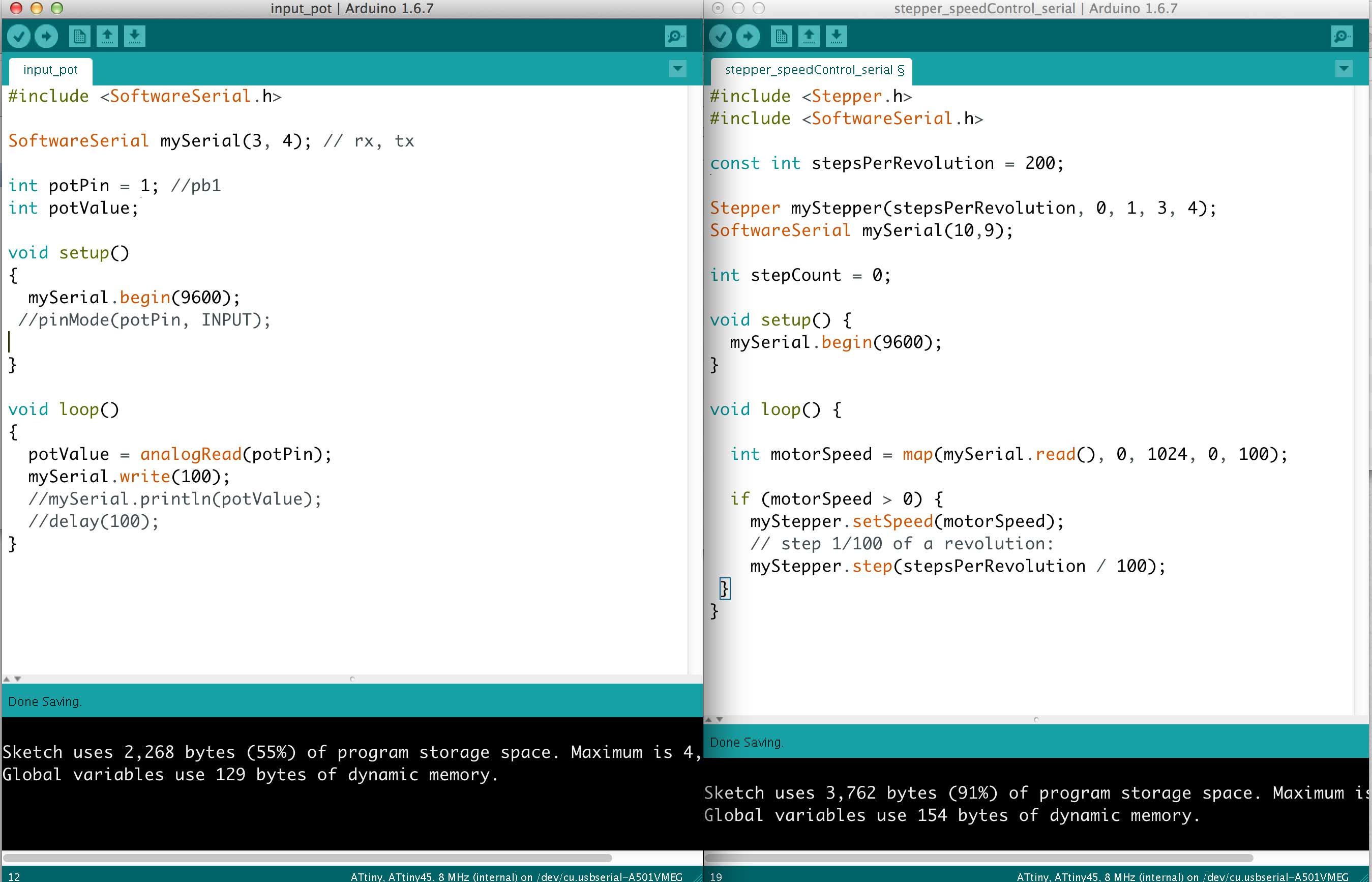This screenshot has height=882, width=1372.
Task: Click ATtiny45 board info in input_pot status bar
Action: [x=516, y=876]
